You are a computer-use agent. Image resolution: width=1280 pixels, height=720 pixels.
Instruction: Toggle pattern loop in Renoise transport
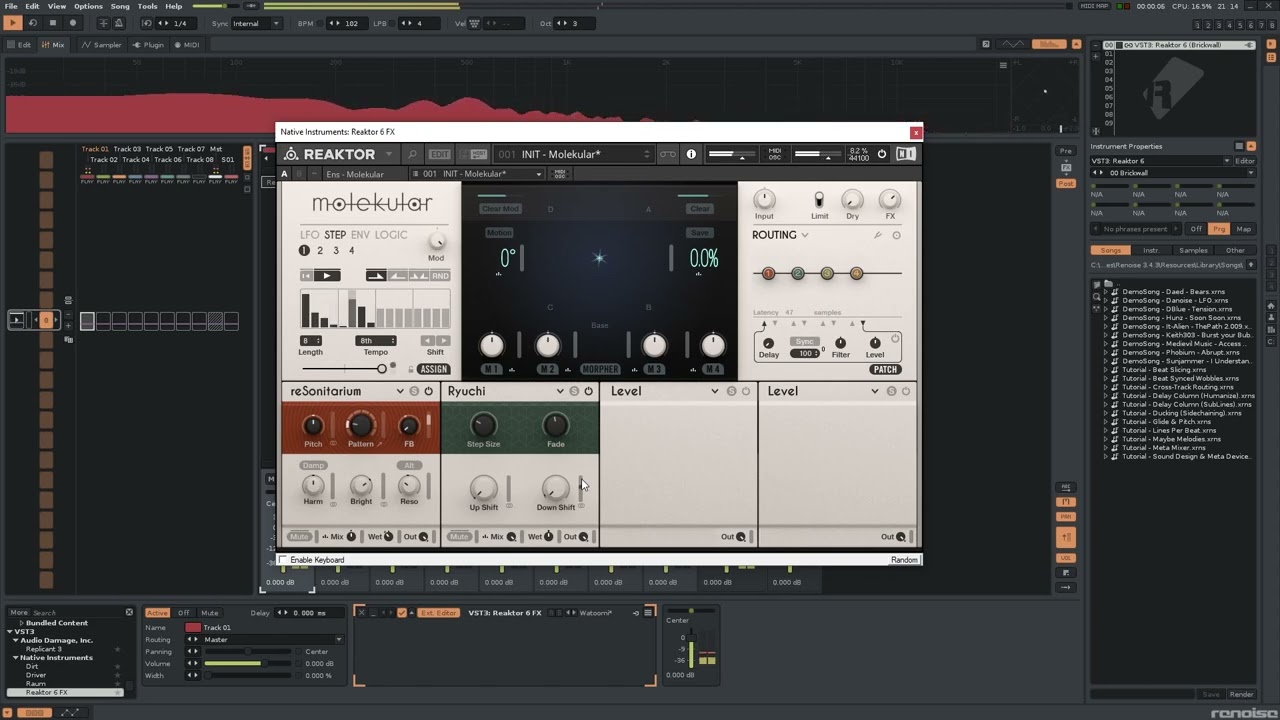click(33, 23)
